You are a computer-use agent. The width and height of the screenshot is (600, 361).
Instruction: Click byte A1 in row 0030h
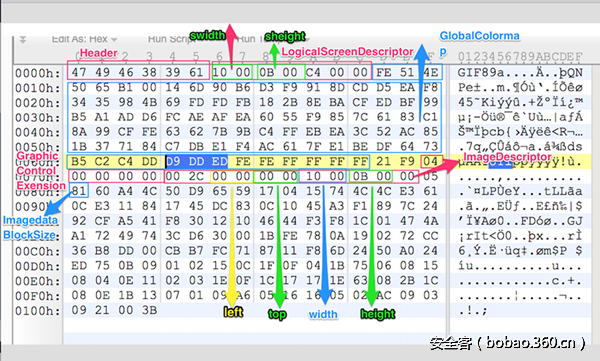(102, 117)
